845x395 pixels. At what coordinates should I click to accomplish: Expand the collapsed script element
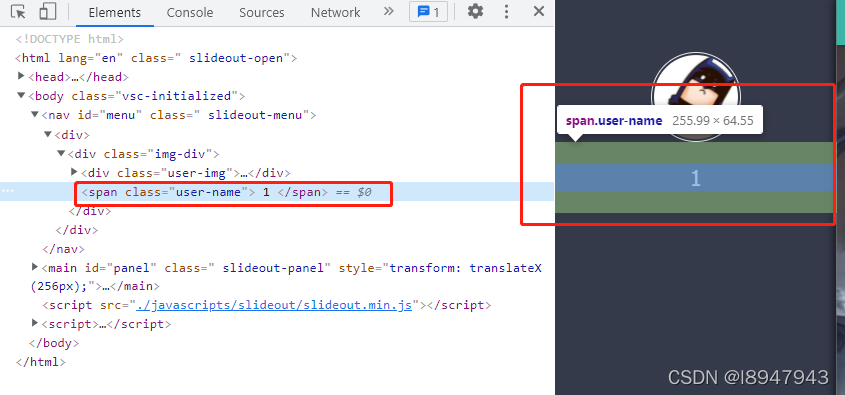[35, 324]
